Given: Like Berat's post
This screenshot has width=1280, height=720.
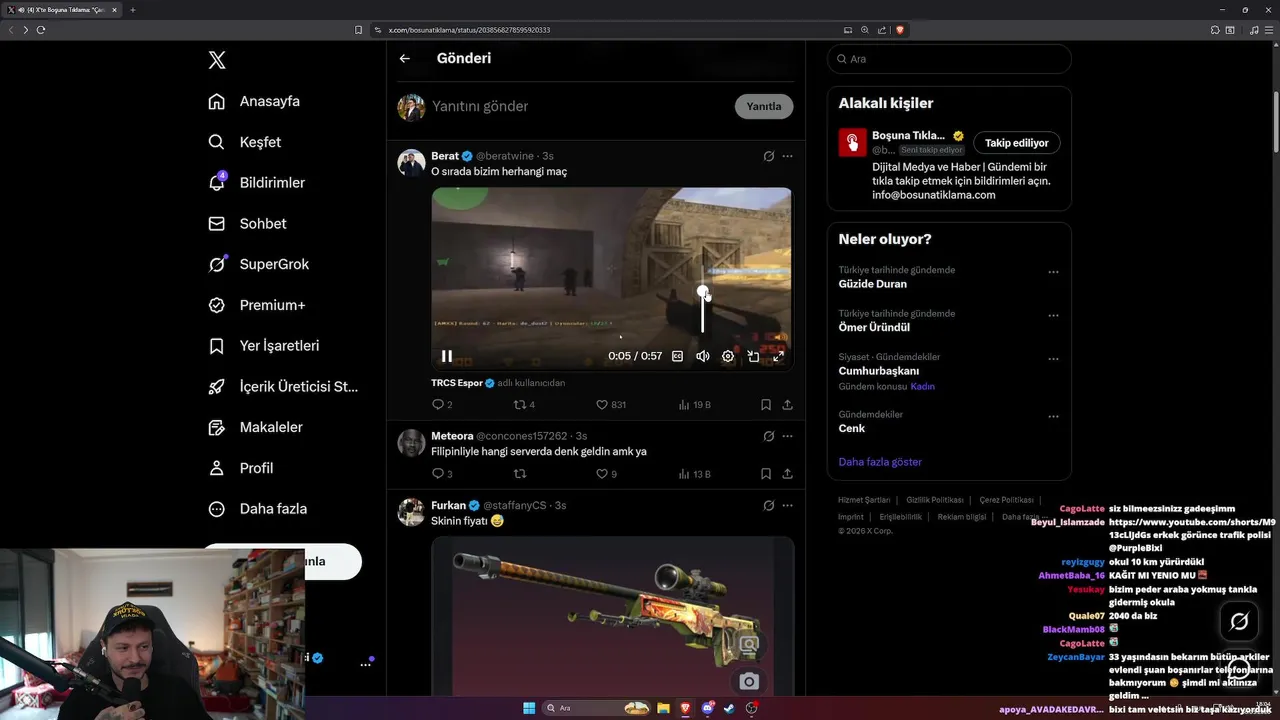Looking at the screenshot, I should coord(610,405).
